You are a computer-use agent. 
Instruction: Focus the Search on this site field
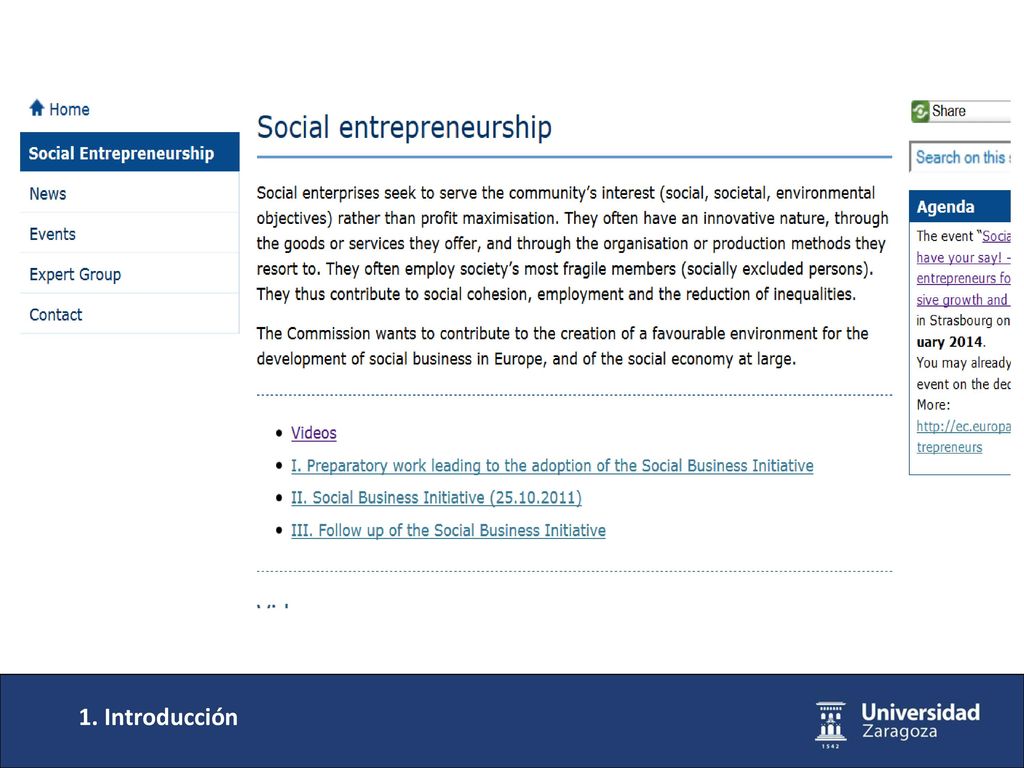pos(961,157)
